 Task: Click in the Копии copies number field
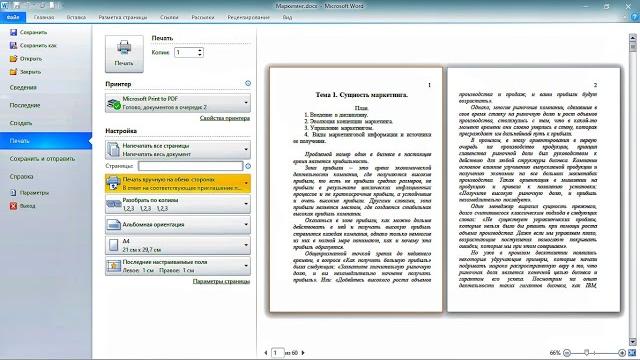point(186,52)
